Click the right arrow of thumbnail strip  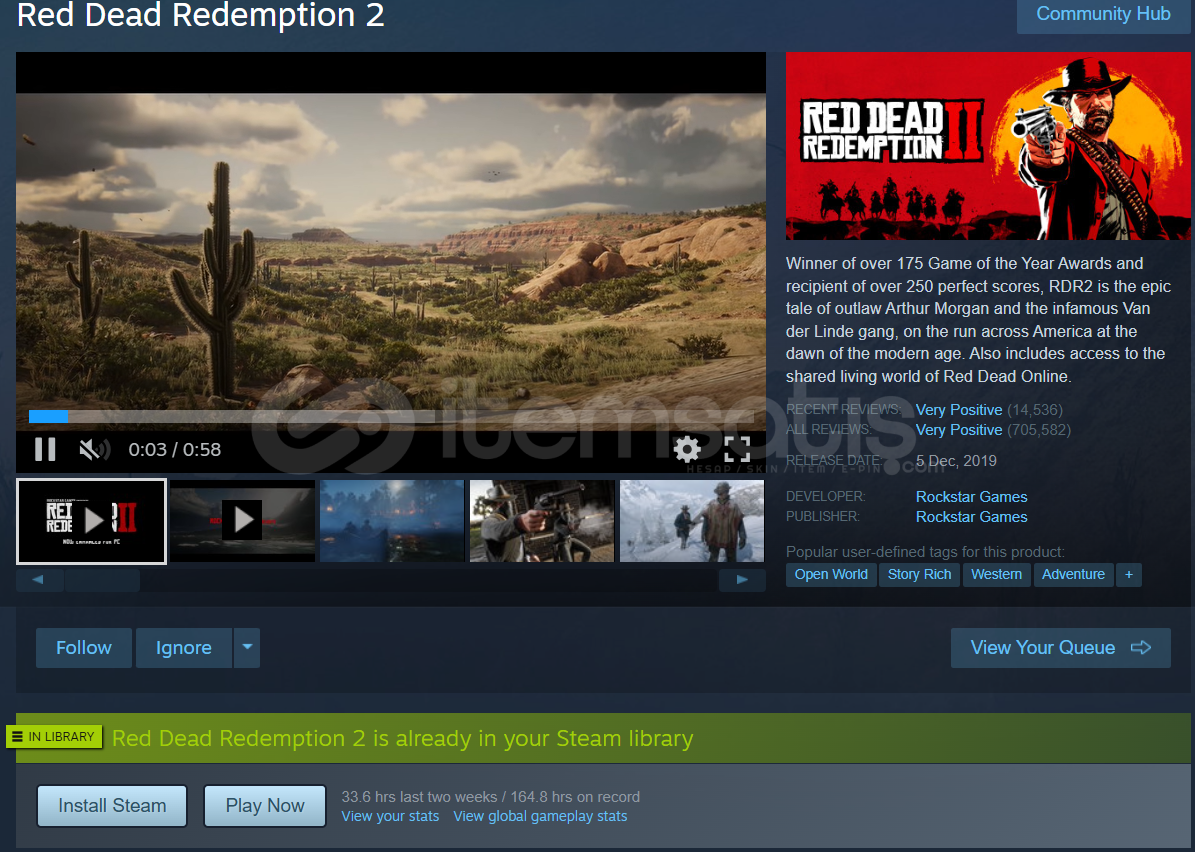tap(742, 580)
